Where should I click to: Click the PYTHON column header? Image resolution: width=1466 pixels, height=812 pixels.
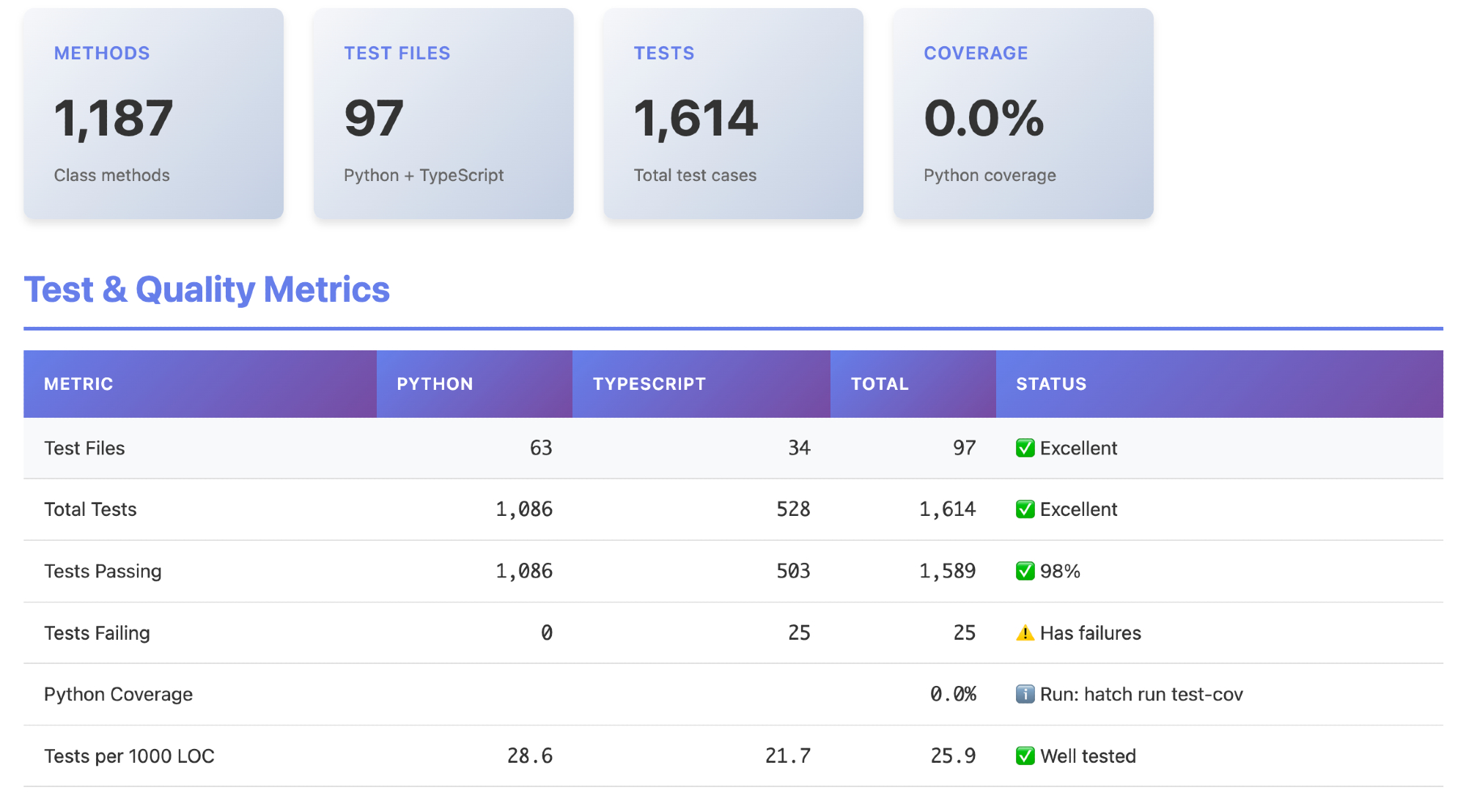coord(435,384)
